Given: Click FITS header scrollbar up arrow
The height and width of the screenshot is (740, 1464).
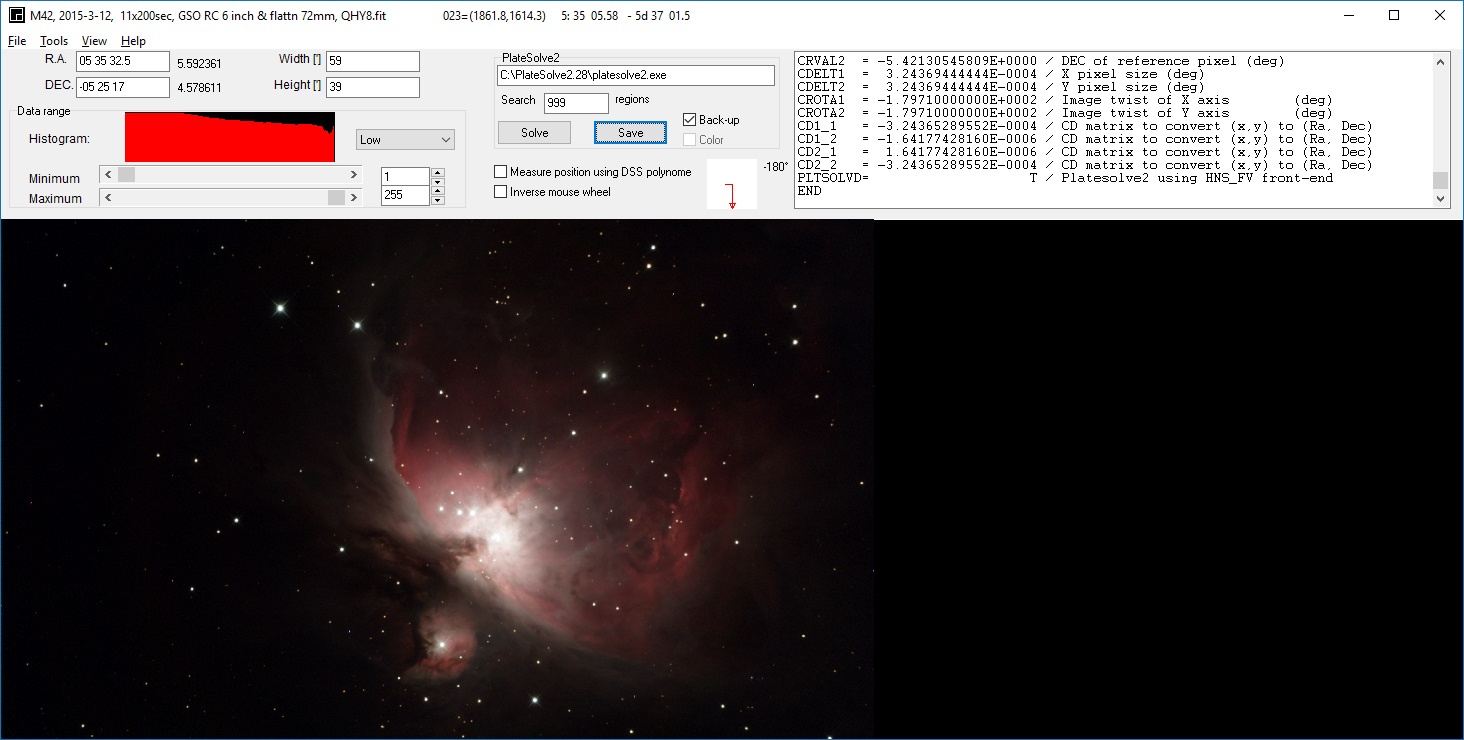Looking at the screenshot, I should click(1440, 62).
